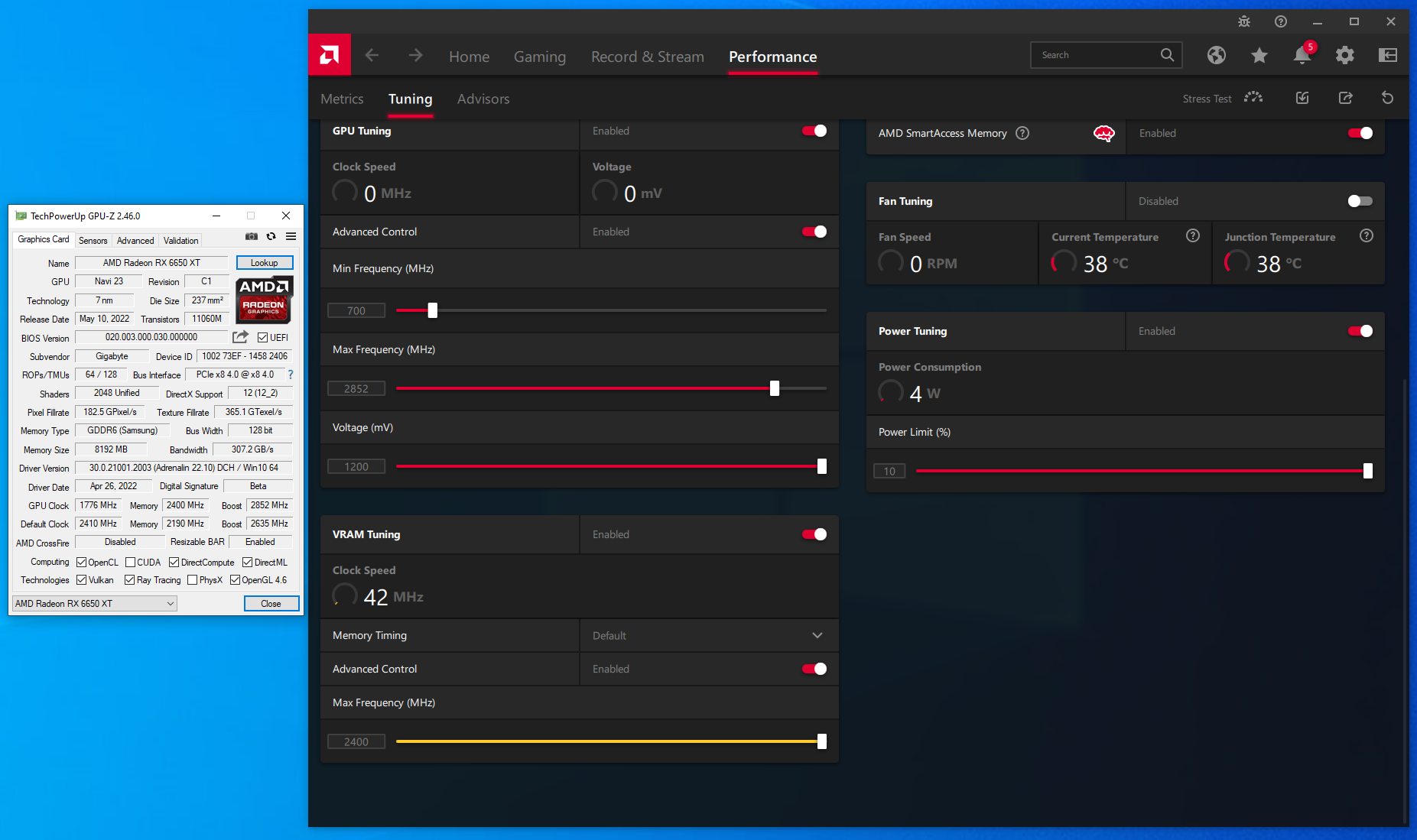This screenshot has height=840, width=1417.
Task: Export BIOS with share arrow in GPU-Z
Action: 240,337
